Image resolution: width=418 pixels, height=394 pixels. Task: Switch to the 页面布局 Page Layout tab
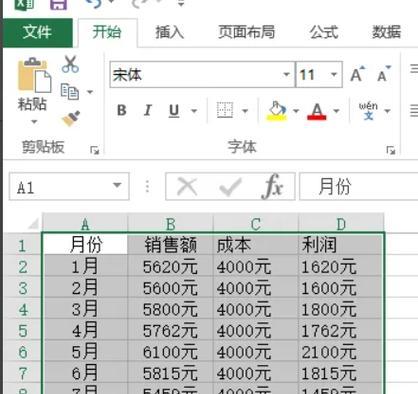(x=247, y=32)
